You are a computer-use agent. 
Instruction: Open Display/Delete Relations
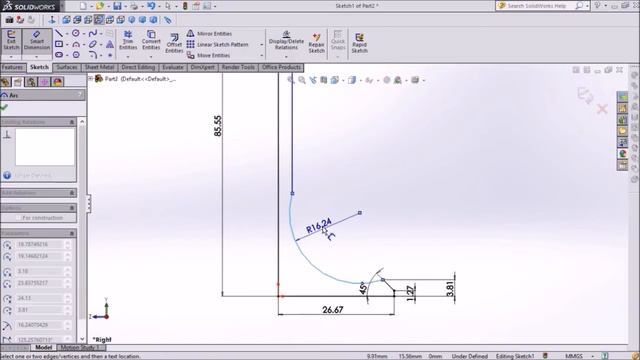coord(286,40)
